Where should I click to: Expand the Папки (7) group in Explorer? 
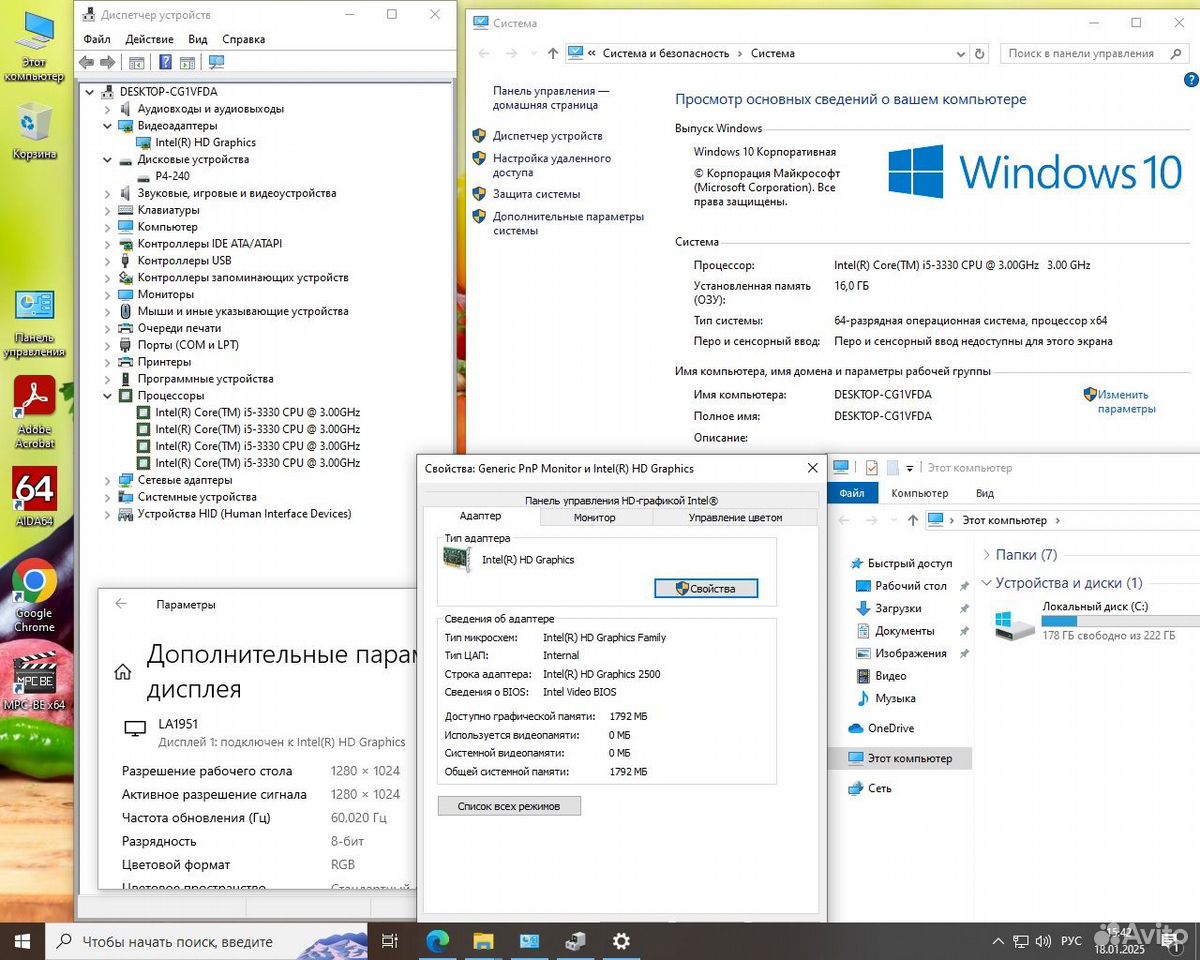click(987, 554)
